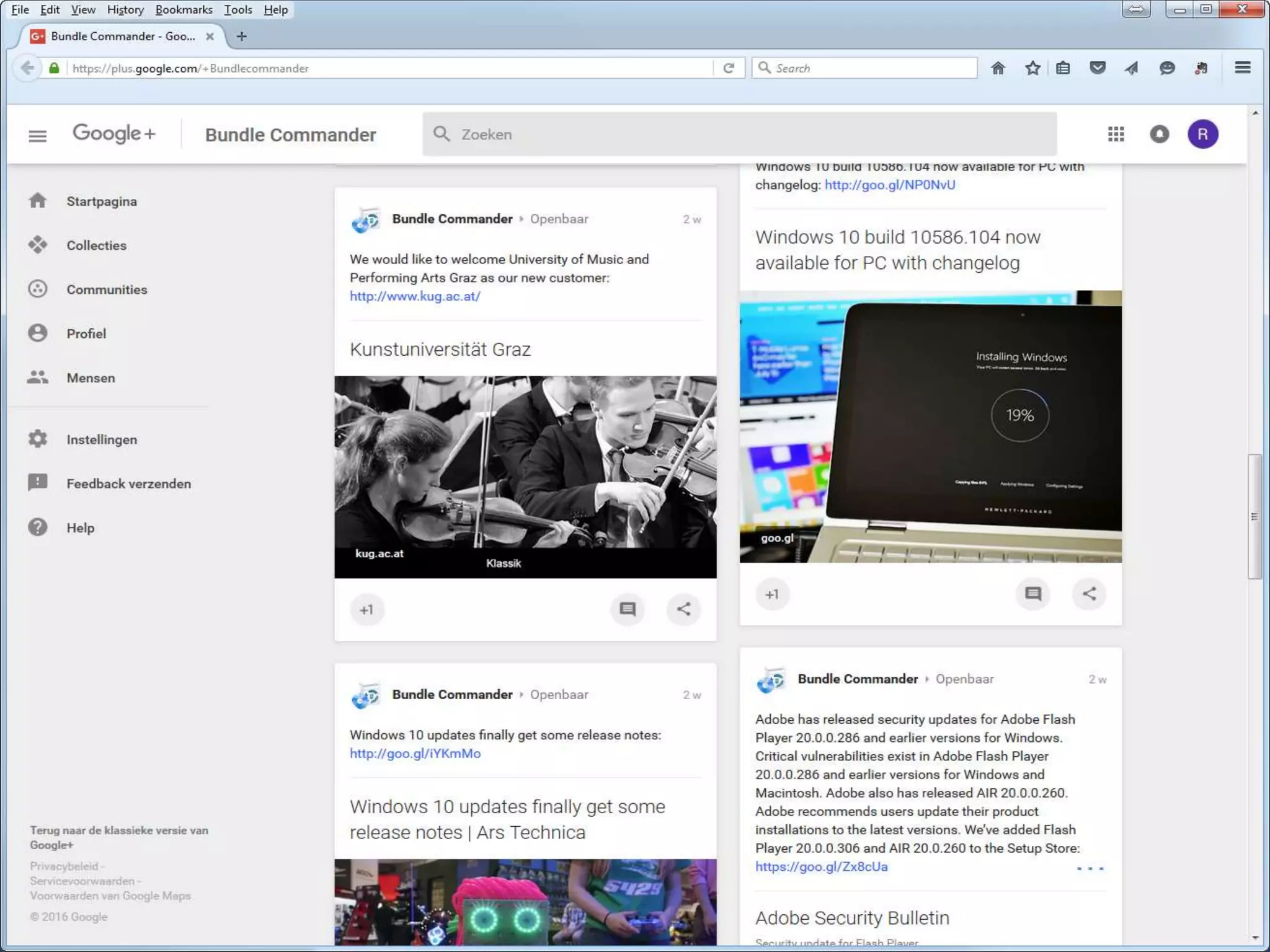This screenshot has width=1270, height=952.
Task: Click the Google+ logo
Action: [114, 133]
